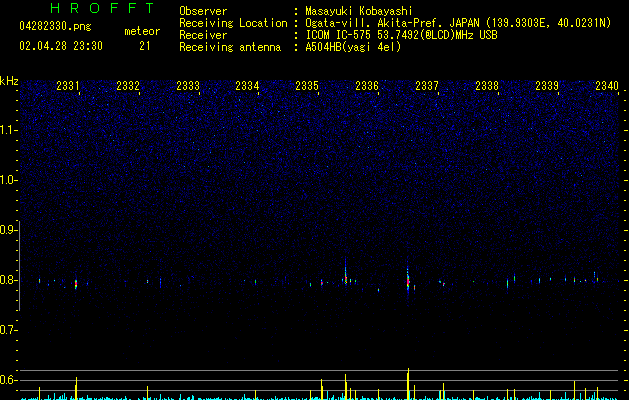Click the 2331 time marker
The width and height of the screenshot is (629, 400).
click(x=67, y=86)
